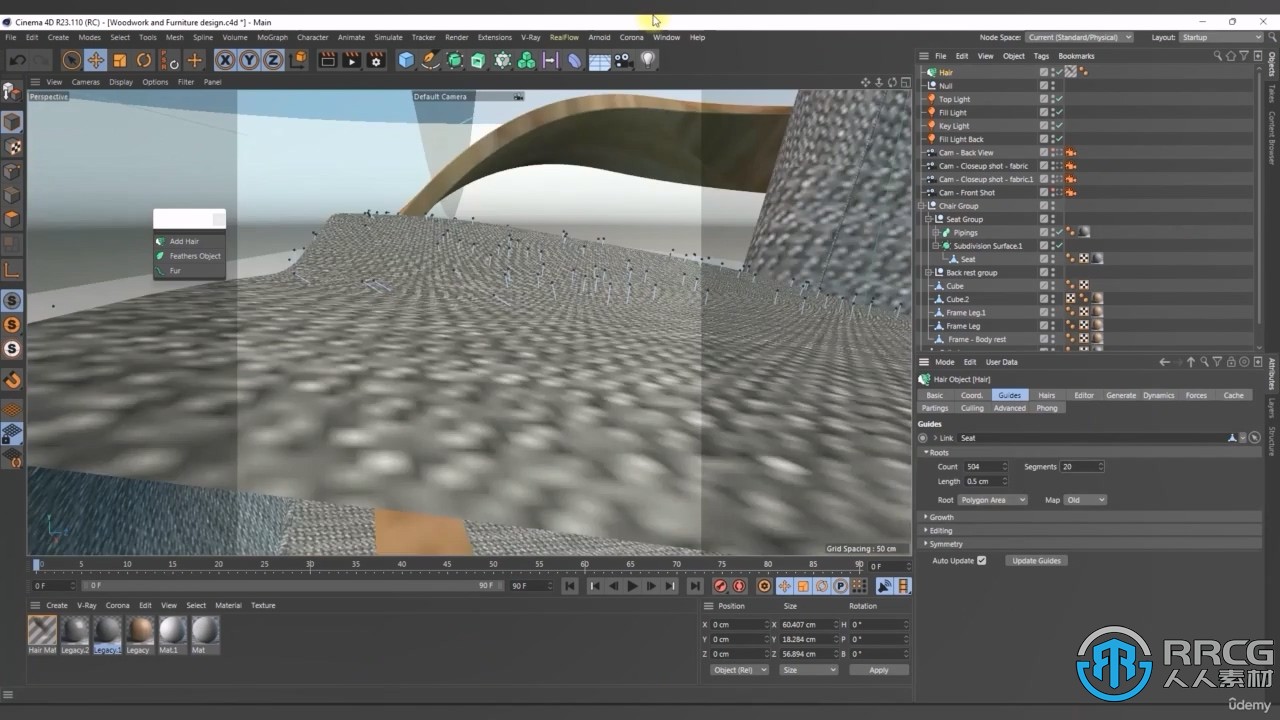Open the Map Old dropdown

[1085, 500]
